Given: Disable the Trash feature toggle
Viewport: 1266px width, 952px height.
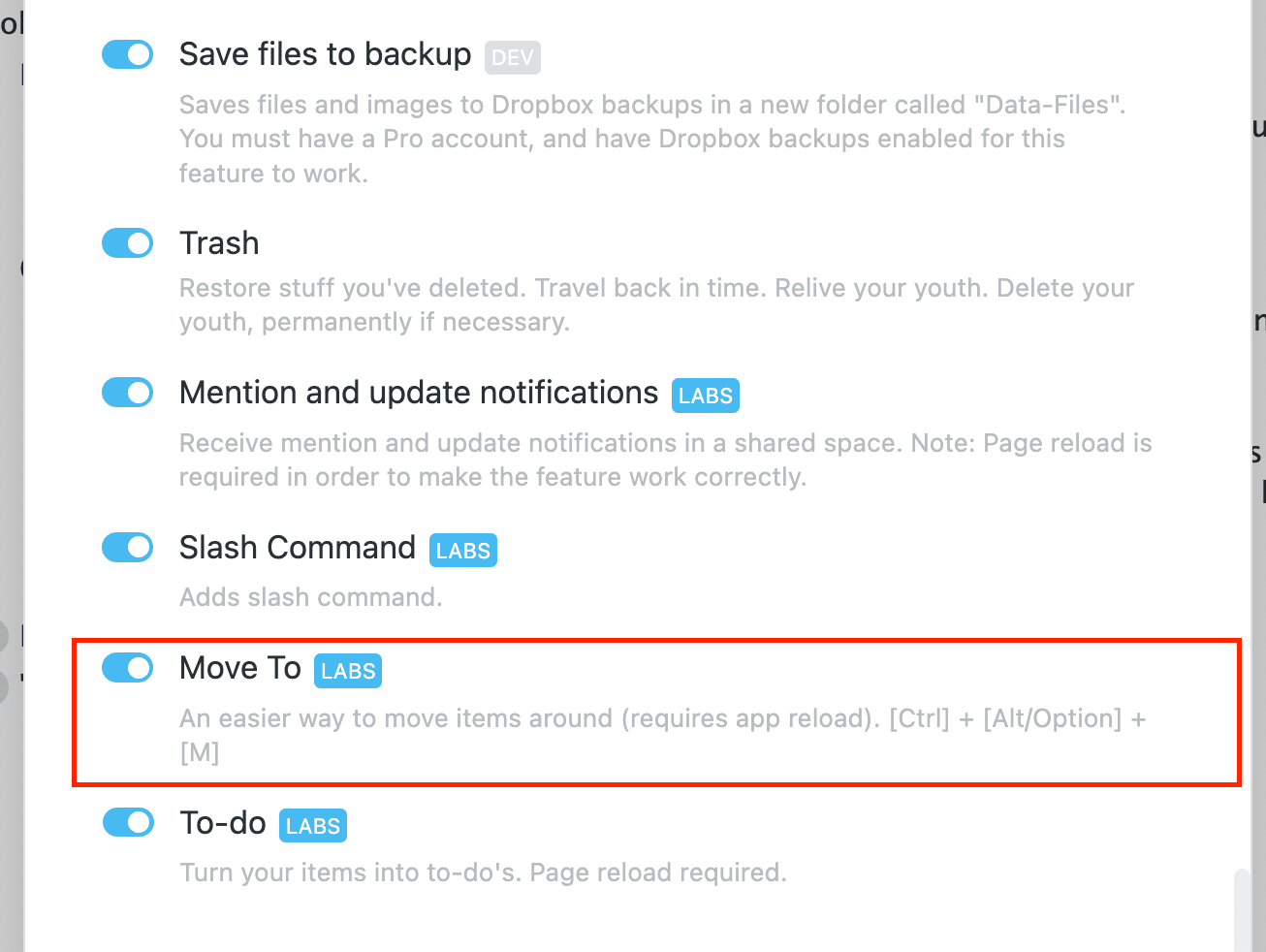Looking at the screenshot, I should [x=128, y=242].
